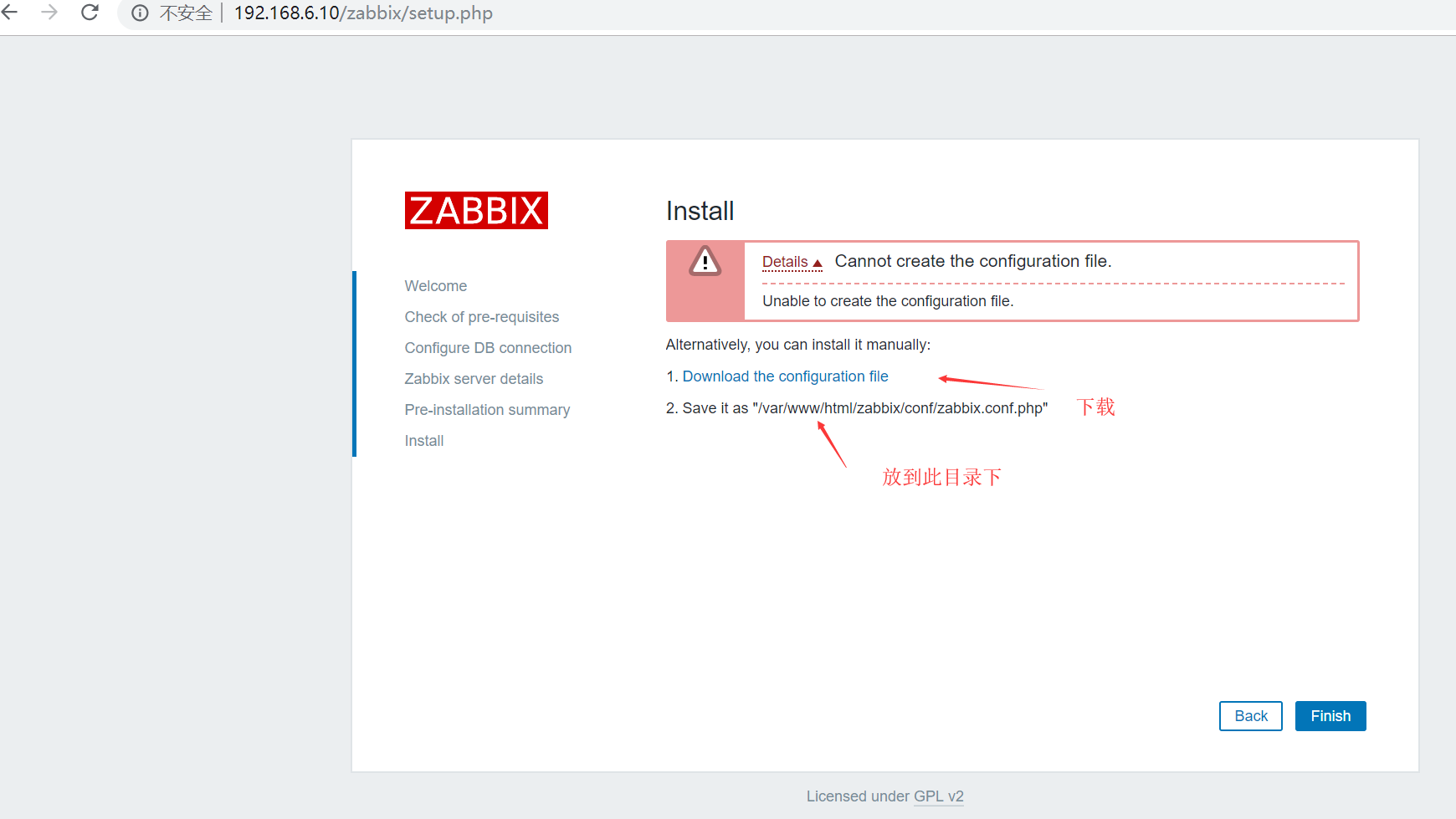Click the '不安全' security label
Screen dimensions: 1456x819
[186, 13]
